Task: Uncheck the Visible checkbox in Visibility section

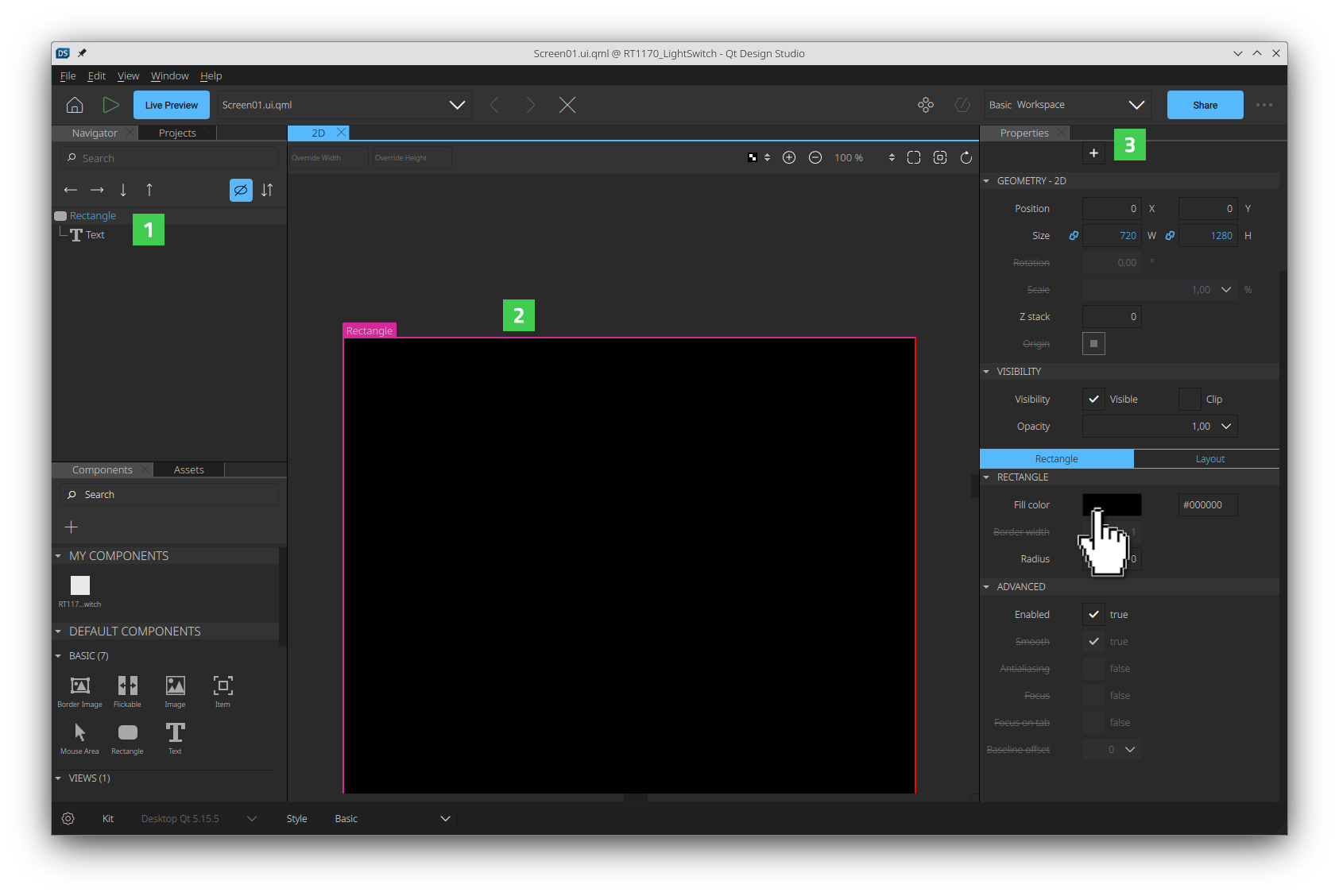Action: 1093,399
